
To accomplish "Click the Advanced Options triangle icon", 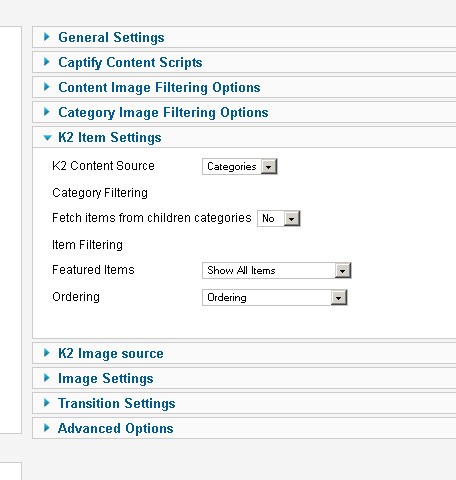I will pos(47,428).
